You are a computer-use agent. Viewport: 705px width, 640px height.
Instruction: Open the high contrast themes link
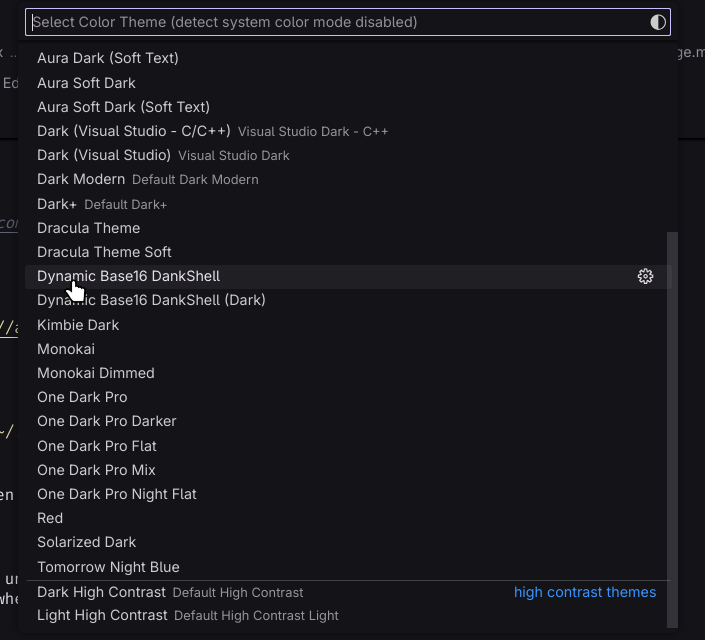[x=585, y=592]
